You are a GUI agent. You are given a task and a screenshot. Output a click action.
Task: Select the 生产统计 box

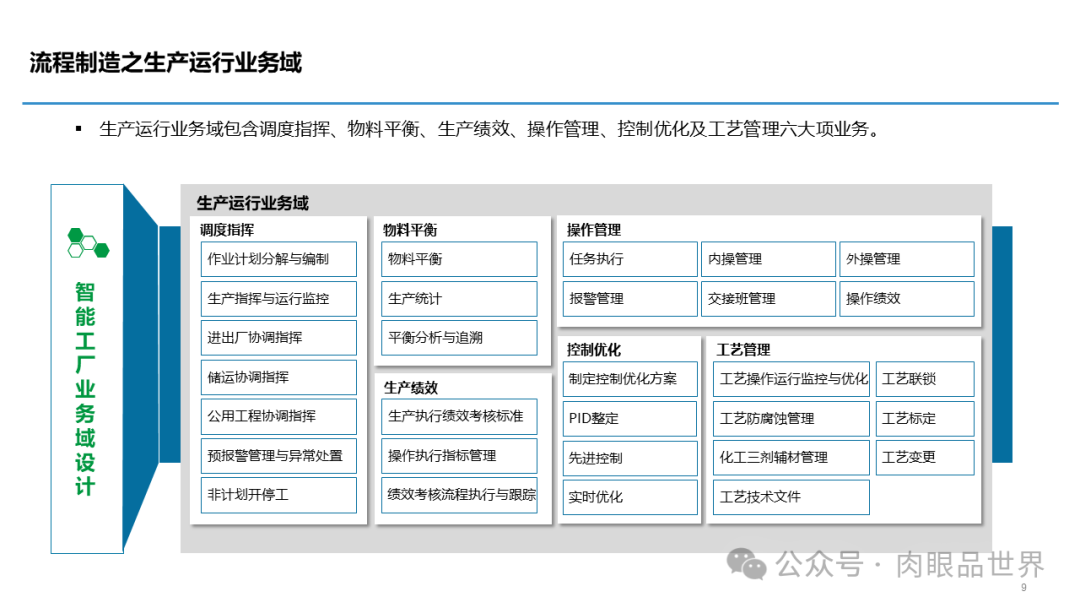click(459, 298)
